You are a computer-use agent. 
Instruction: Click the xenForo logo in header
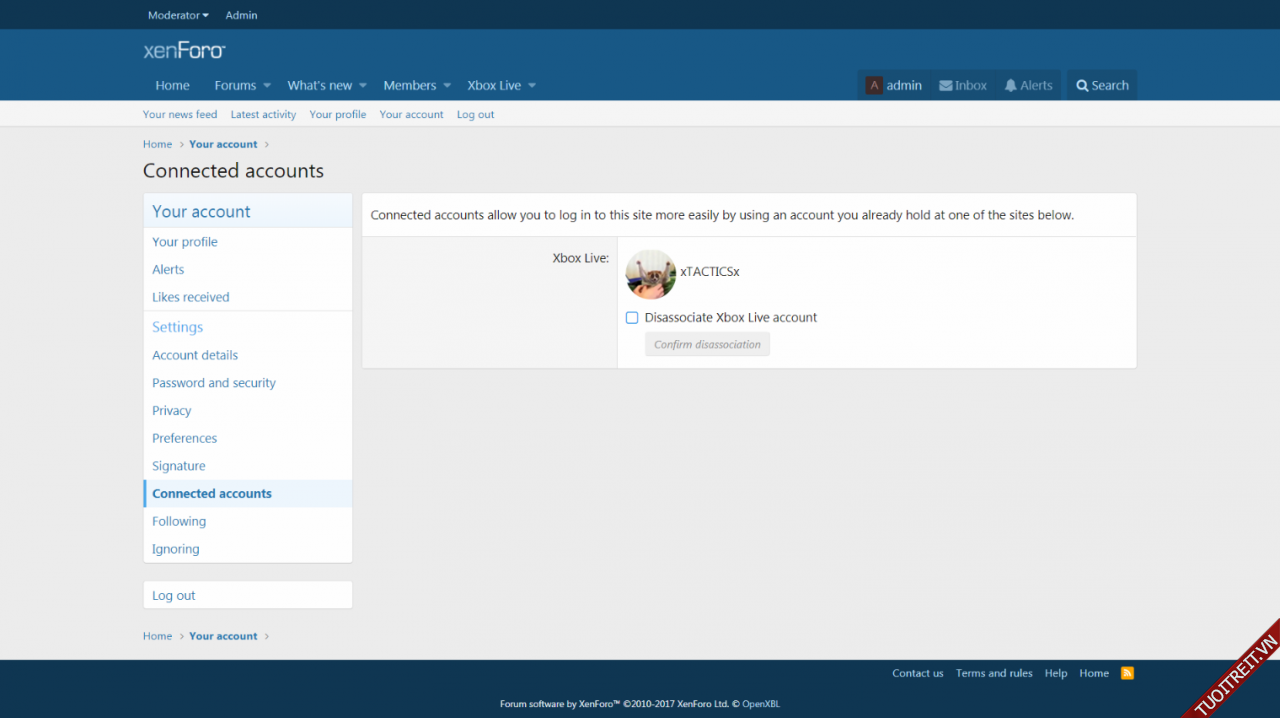(x=185, y=50)
